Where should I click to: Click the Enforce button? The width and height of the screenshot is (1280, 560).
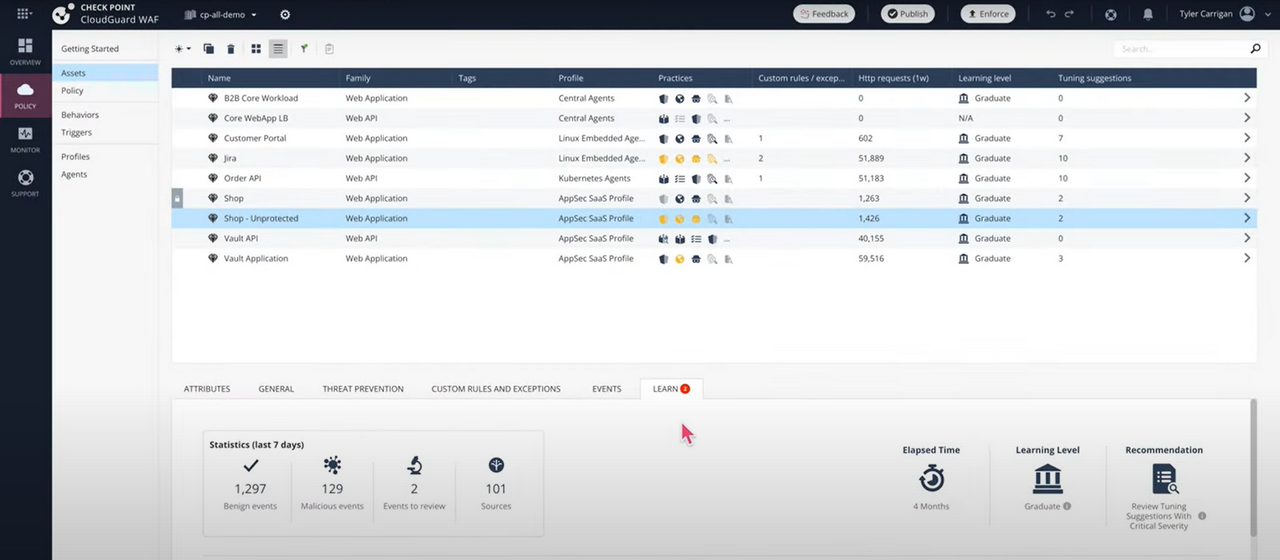987,14
